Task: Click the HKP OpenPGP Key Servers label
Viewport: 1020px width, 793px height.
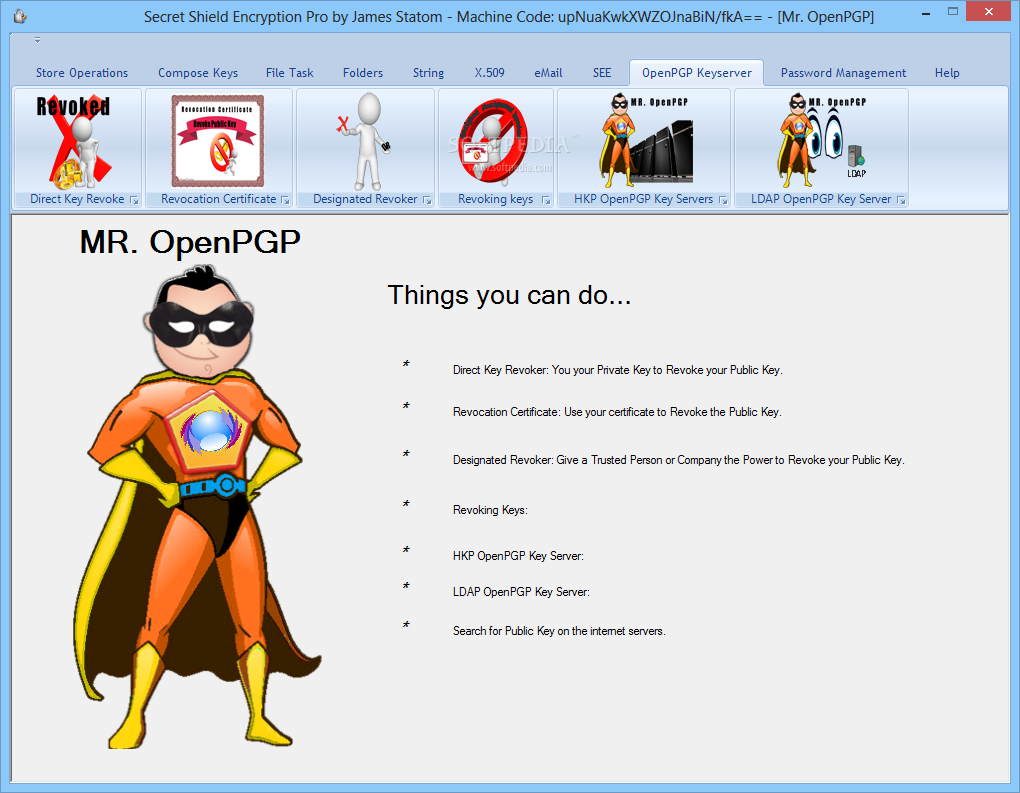Action: pos(643,199)
